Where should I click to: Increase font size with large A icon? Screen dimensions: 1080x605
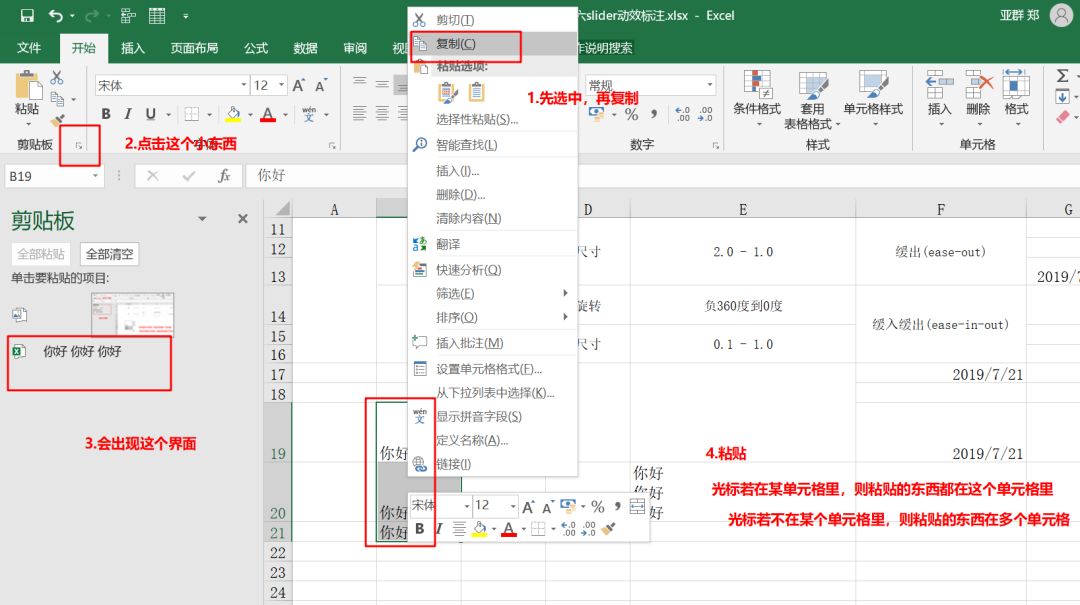pos(298,85)
